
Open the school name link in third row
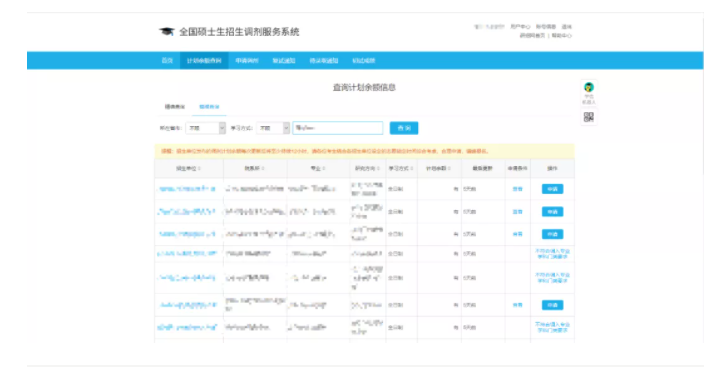pos(187,234)
